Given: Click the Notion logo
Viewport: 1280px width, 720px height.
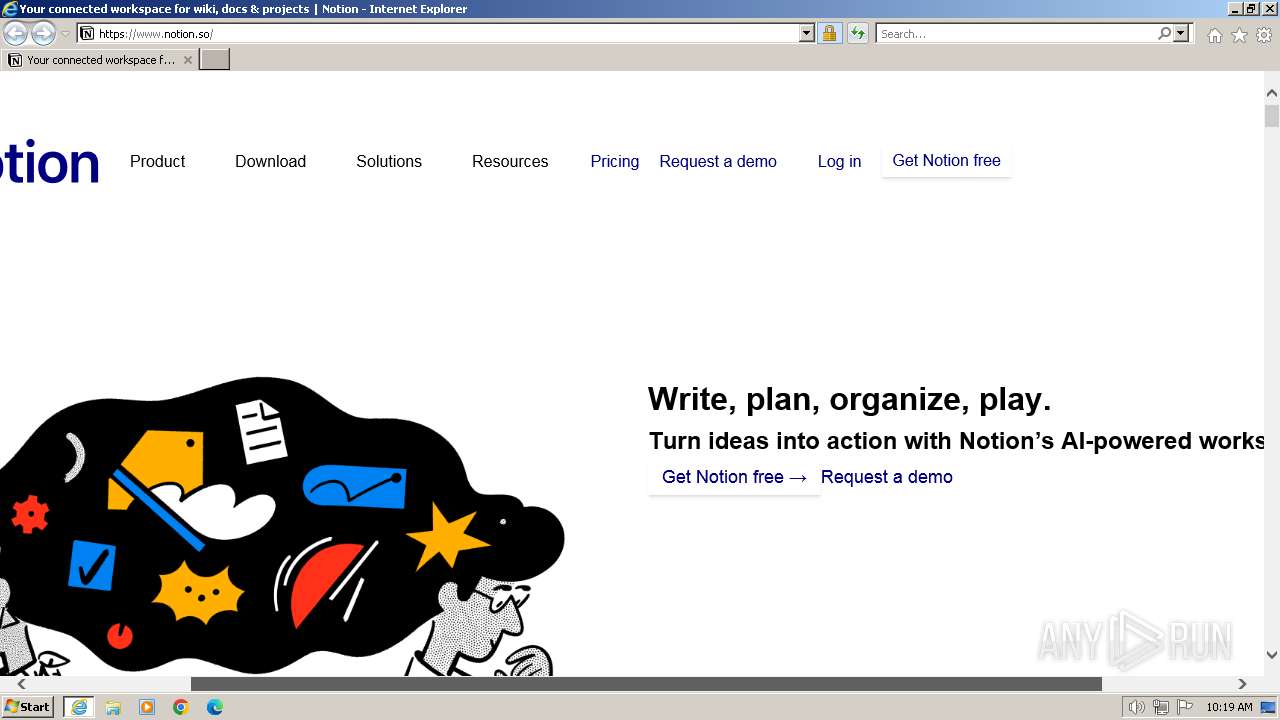Looking at the screenshot, I should (49, 163).
